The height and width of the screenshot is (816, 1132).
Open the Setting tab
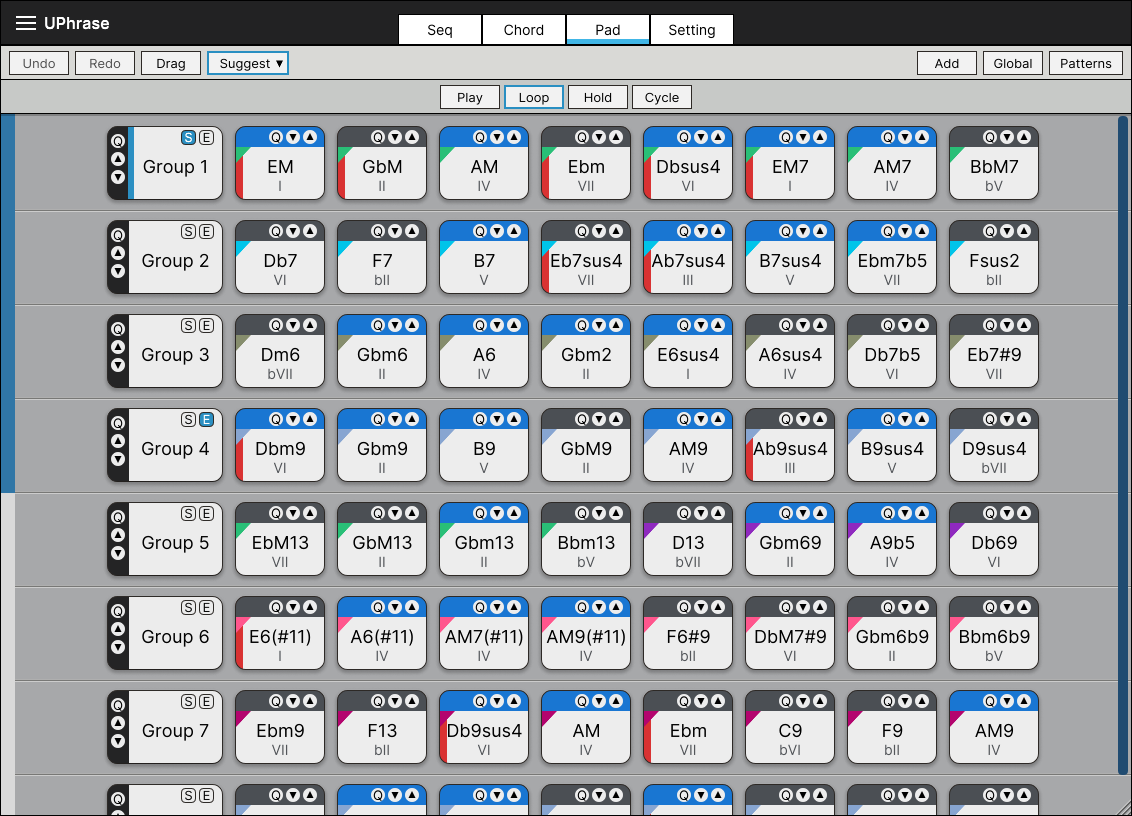coord(692,30)
